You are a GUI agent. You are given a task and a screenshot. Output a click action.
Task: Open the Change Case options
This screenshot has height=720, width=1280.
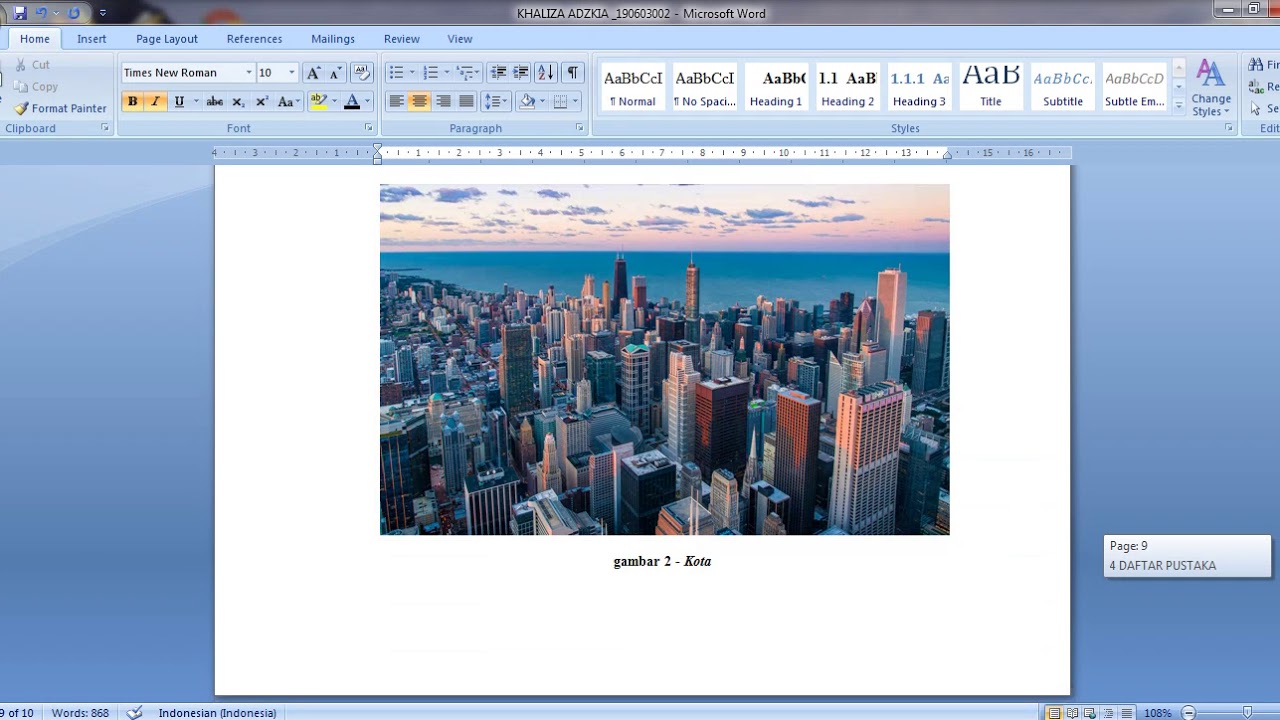pos(287,102)
